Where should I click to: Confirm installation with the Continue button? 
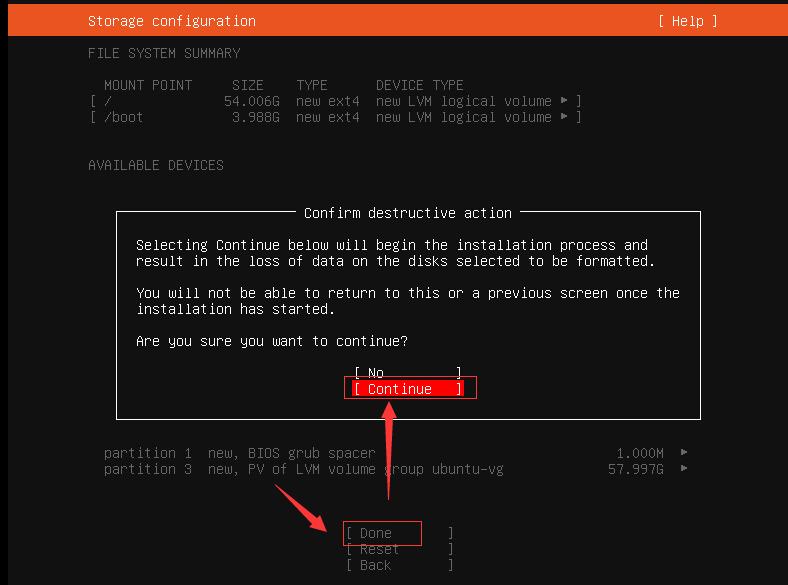408,389
